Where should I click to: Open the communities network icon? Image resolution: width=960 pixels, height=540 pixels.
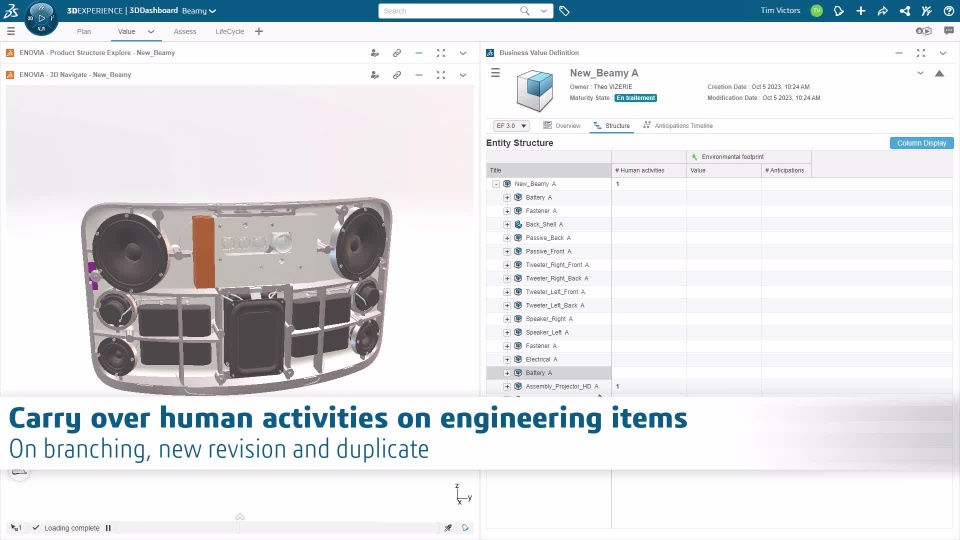coord(904,10)
